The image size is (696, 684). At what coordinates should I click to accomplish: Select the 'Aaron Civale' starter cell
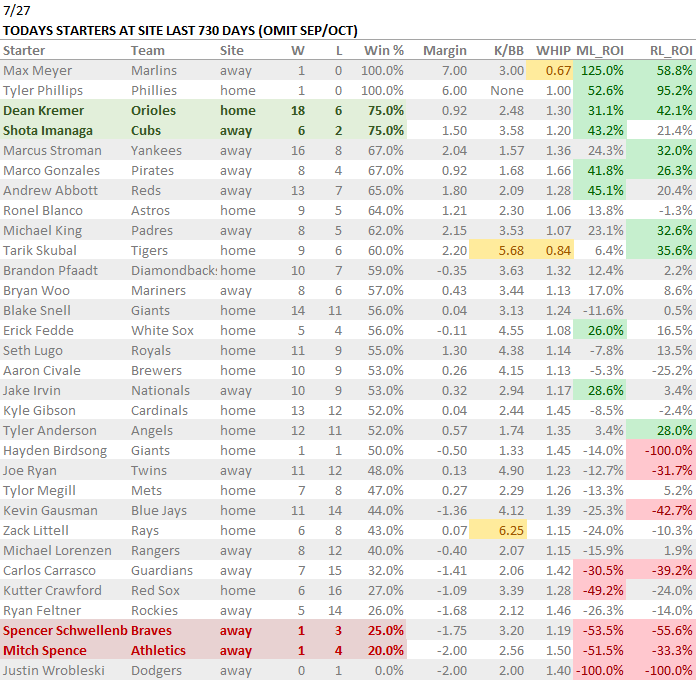tap(42, 370)
